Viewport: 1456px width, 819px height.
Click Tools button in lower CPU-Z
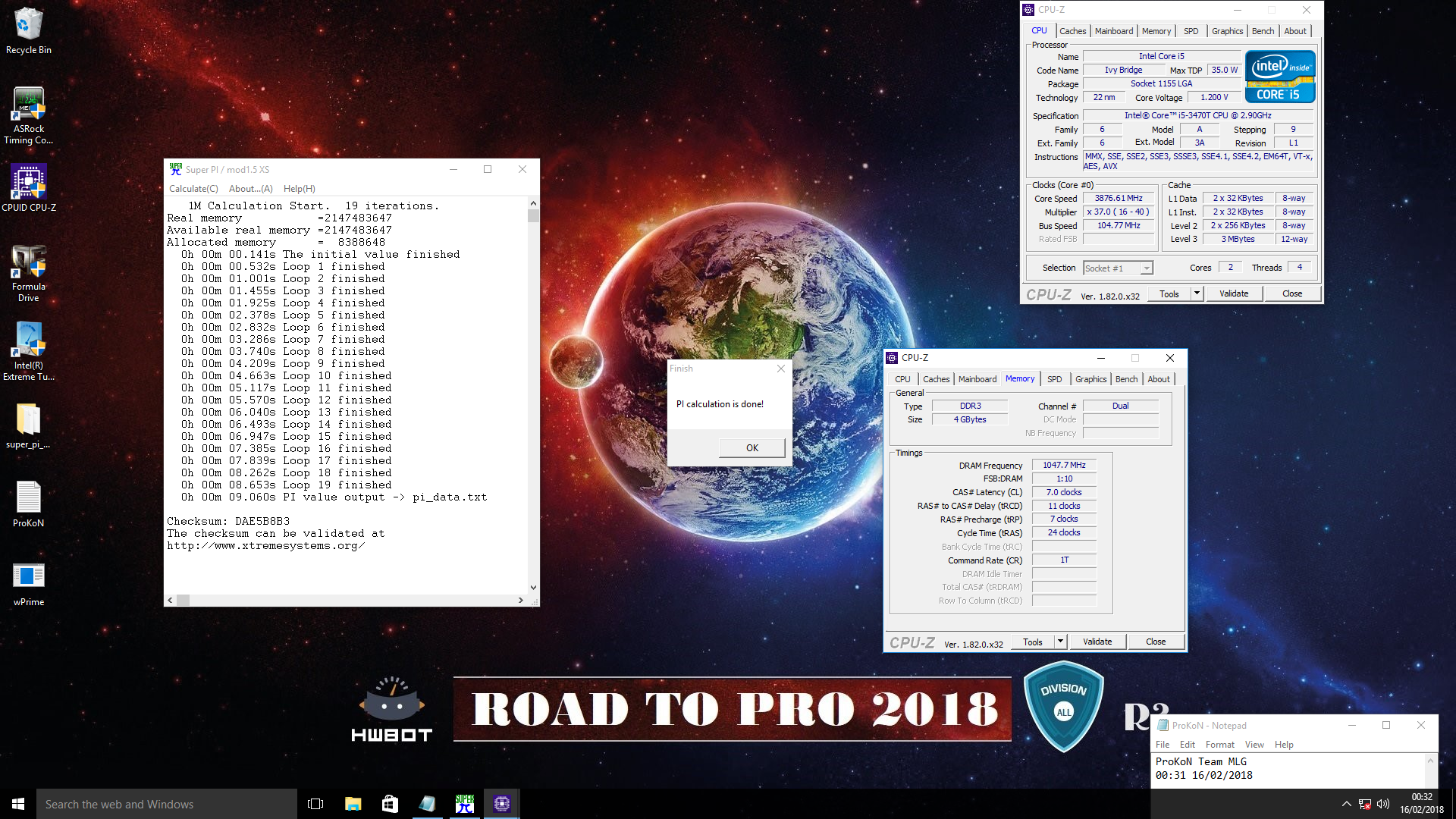1033,642
